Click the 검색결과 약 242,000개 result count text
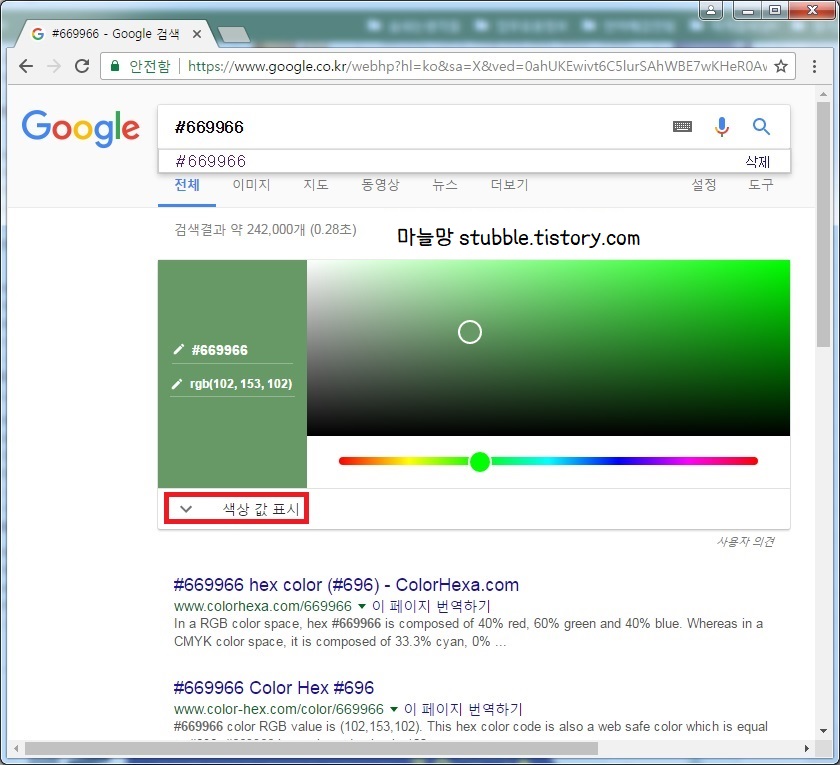The image size is (840, 765). point(265,230)
